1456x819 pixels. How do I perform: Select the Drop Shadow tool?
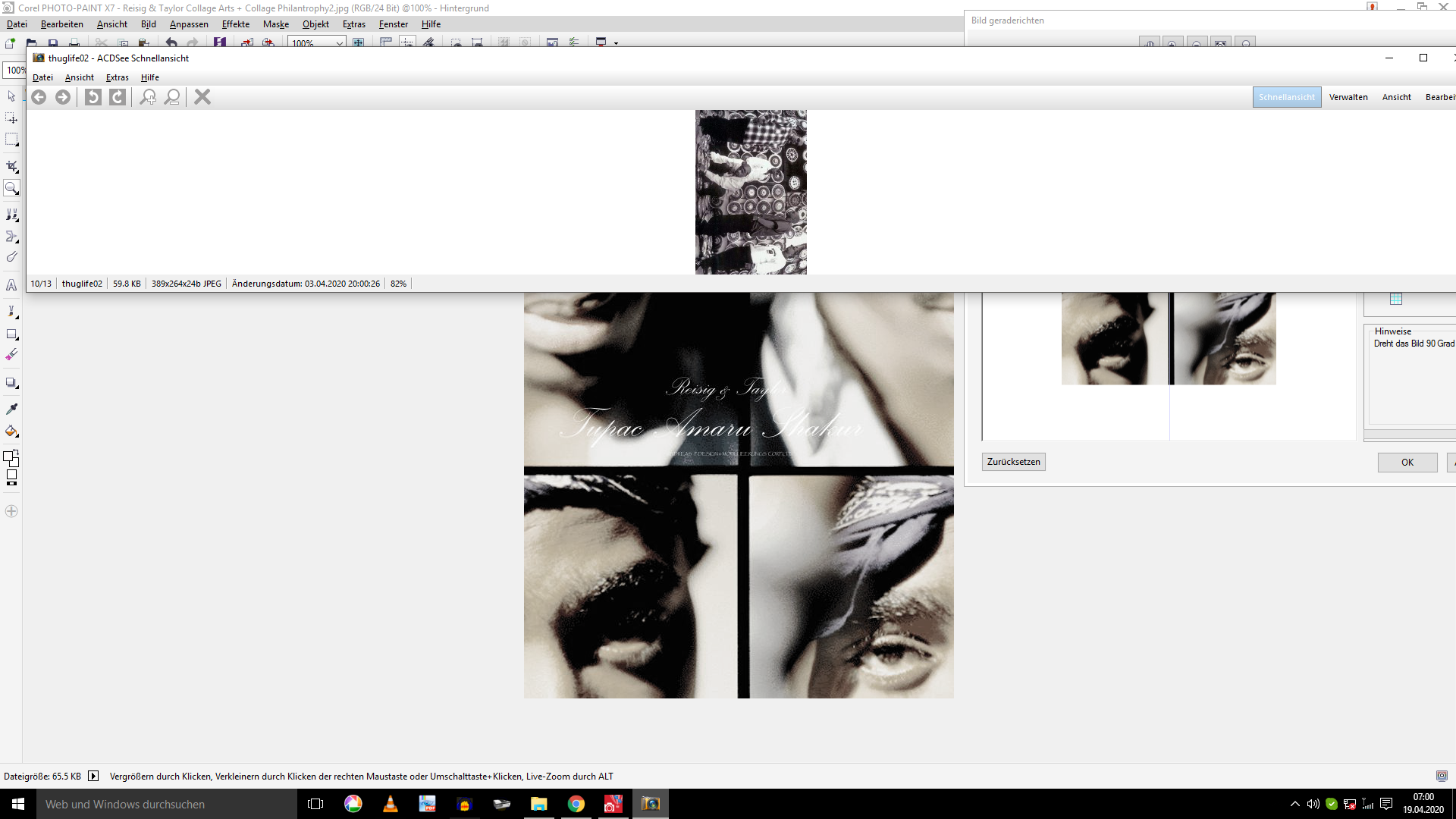point(11,383)
